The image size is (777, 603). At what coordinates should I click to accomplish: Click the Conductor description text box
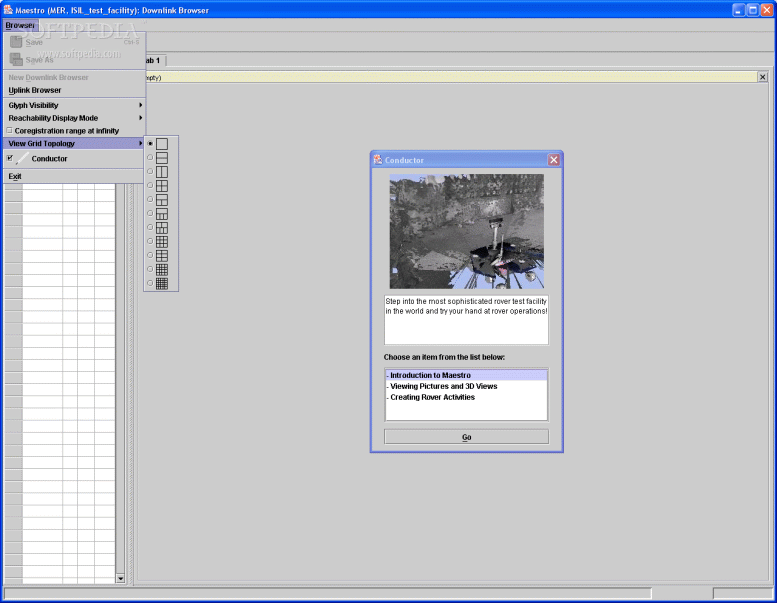[x=466, y=320]
